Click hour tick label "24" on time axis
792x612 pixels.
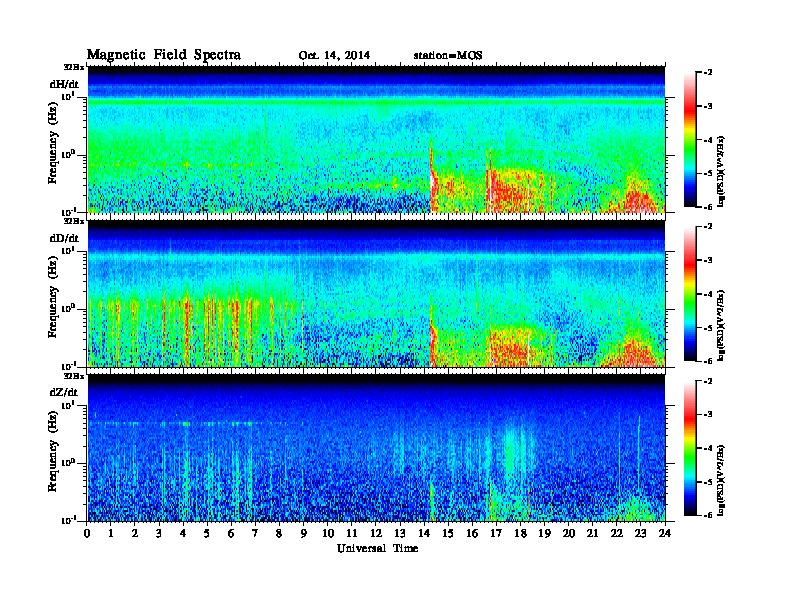(x=665, y=534)
